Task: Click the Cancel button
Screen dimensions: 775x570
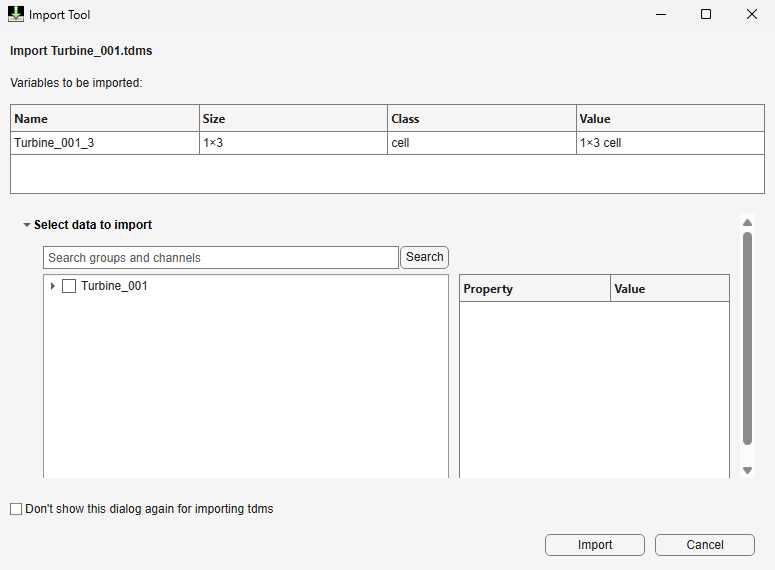Action: 705,545
